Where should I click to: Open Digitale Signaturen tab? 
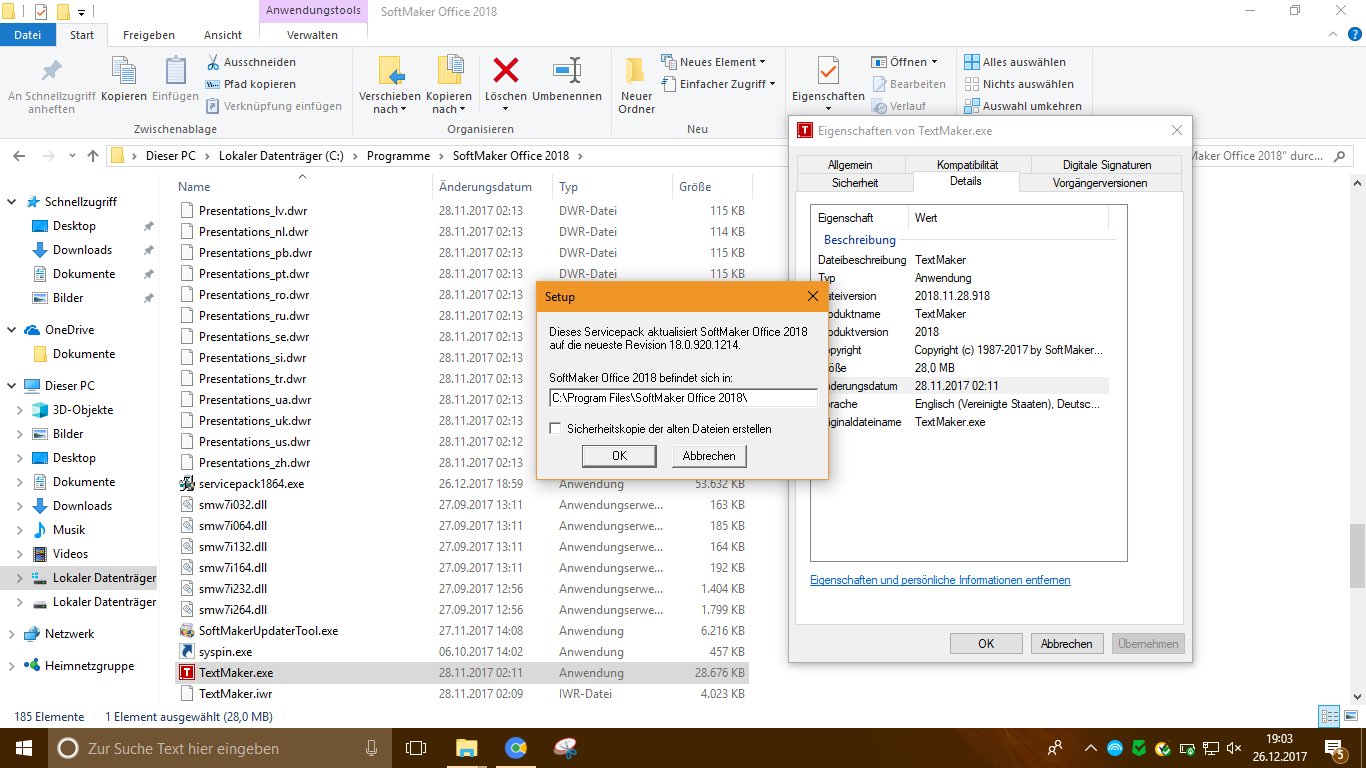point(1107,165)
